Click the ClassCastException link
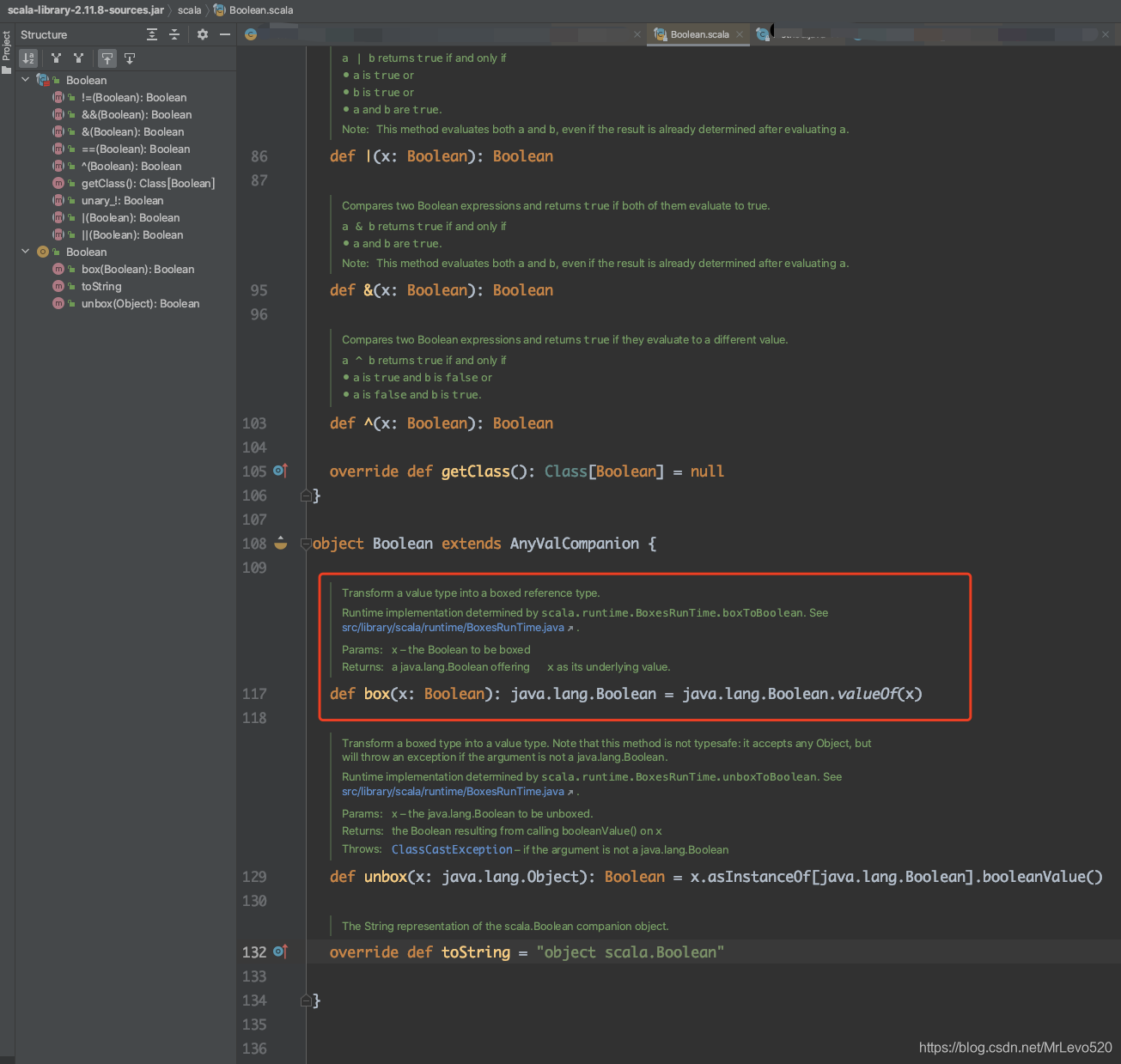 click(452, 849)
